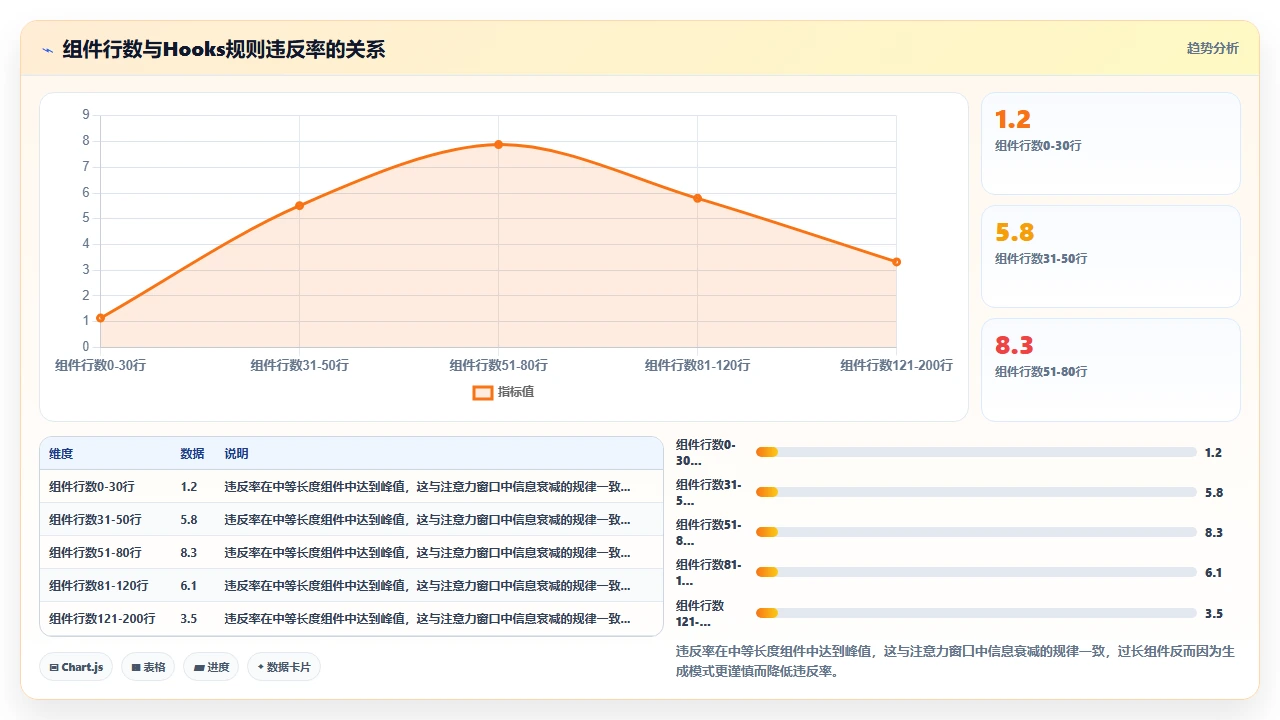Image resolution: width=1280 pixels, height=720 pixels.
Task: Open the 8.3 stat card
Action: 1111,369
